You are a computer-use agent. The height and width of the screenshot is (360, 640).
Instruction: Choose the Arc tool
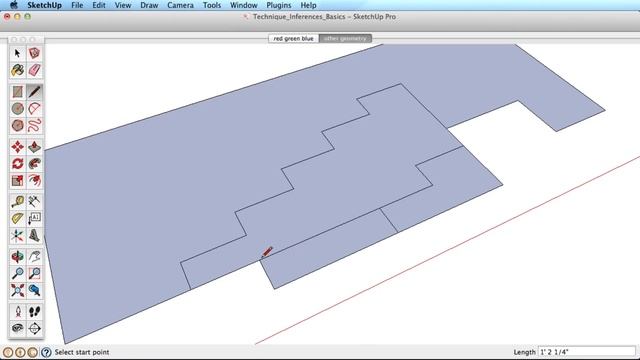pos(34,109)
